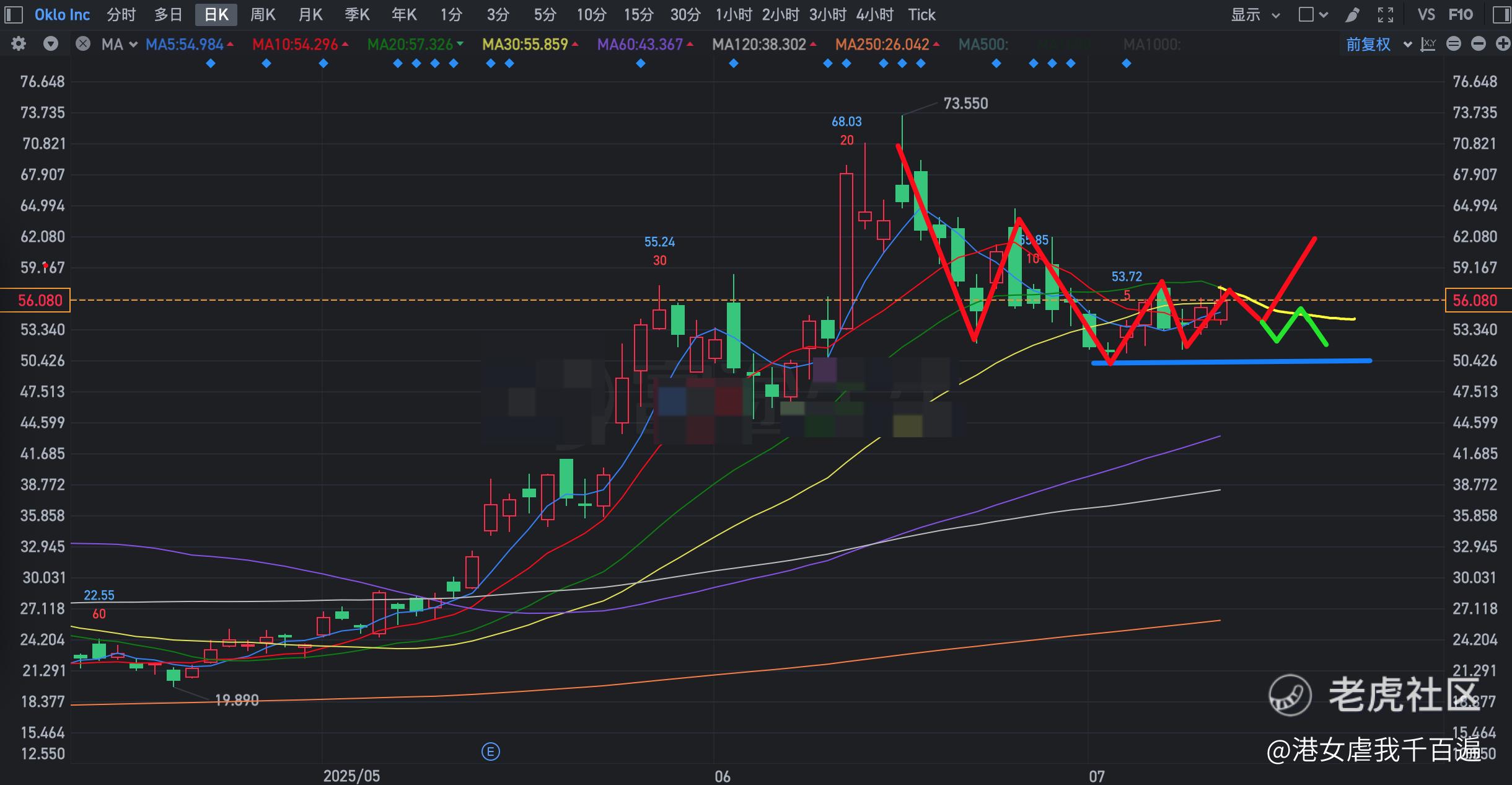Switch to the 30分 interval

(685, 14)
